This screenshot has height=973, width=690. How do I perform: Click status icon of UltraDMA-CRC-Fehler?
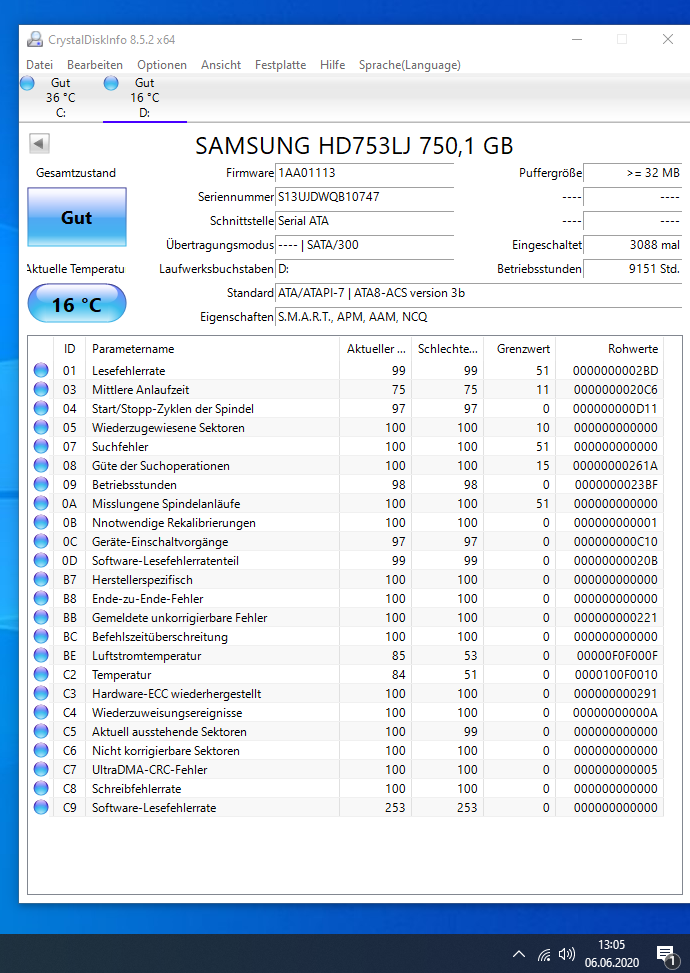(41, 769)
